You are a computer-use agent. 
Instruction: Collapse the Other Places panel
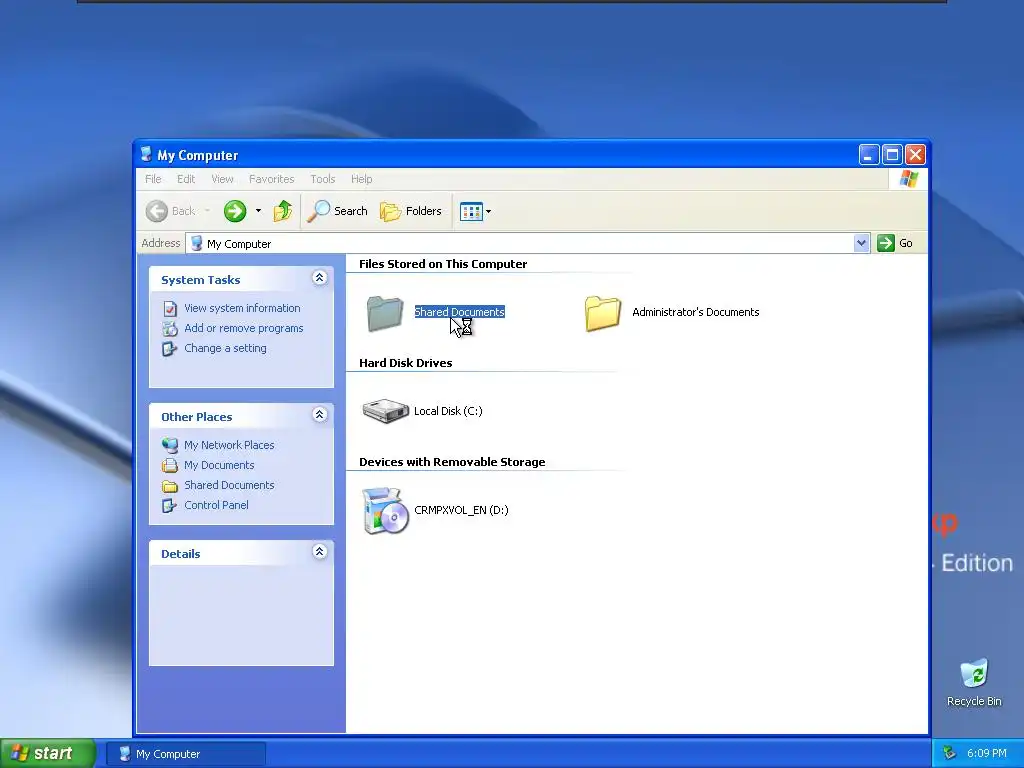click(x=319, y=415)
